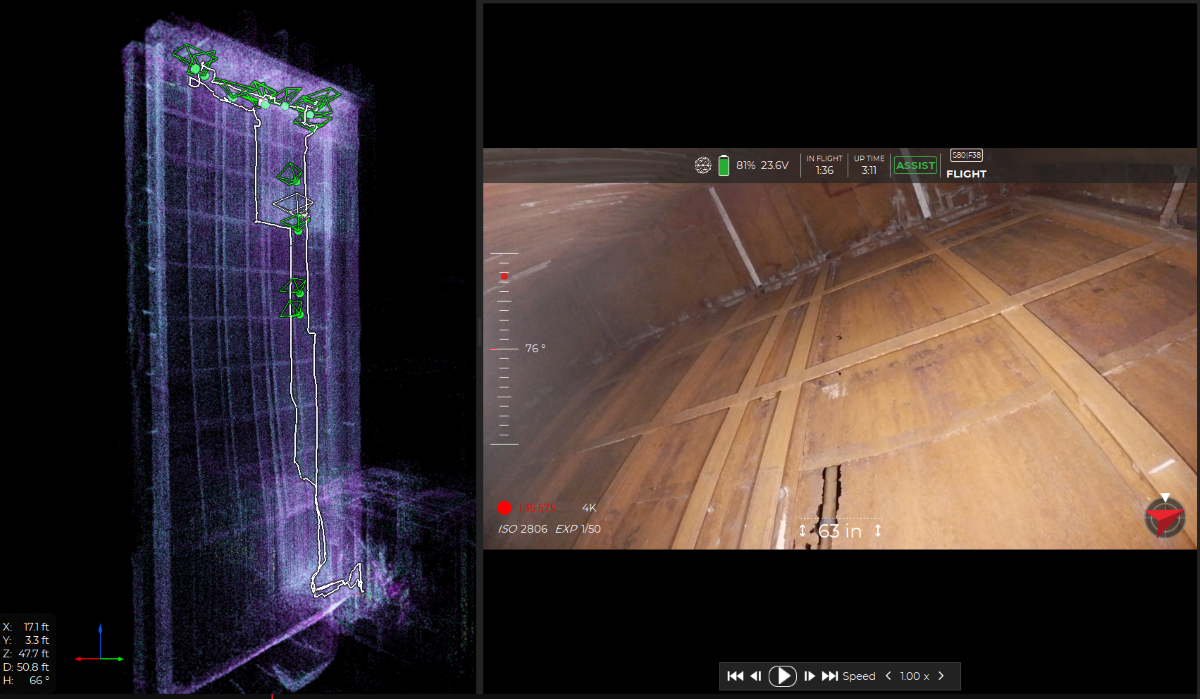Click the green ASSIST mode badge
1200x699 pixels.
(x=915, y=165)
